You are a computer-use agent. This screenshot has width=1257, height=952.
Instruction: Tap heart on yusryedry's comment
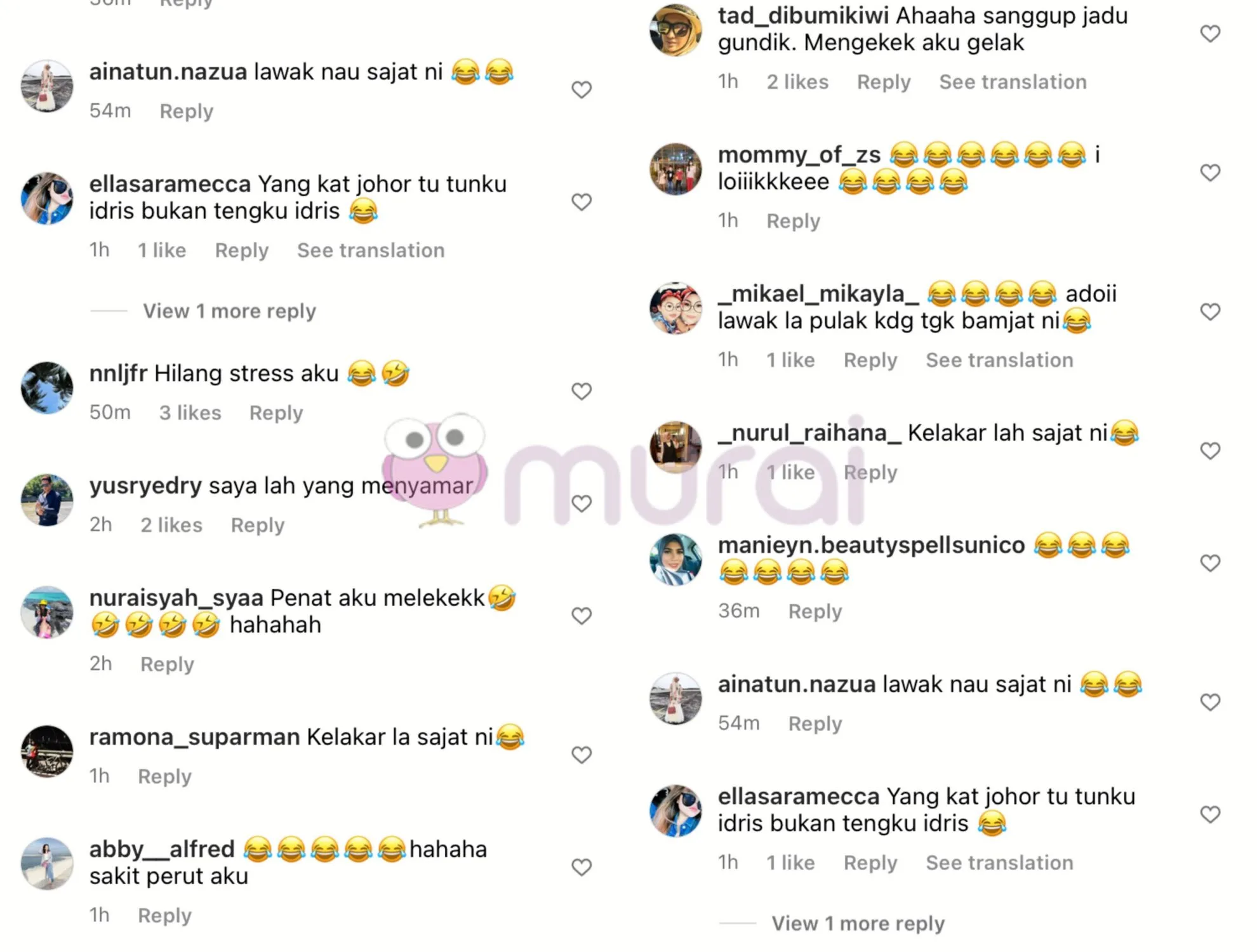pos(582,504)
